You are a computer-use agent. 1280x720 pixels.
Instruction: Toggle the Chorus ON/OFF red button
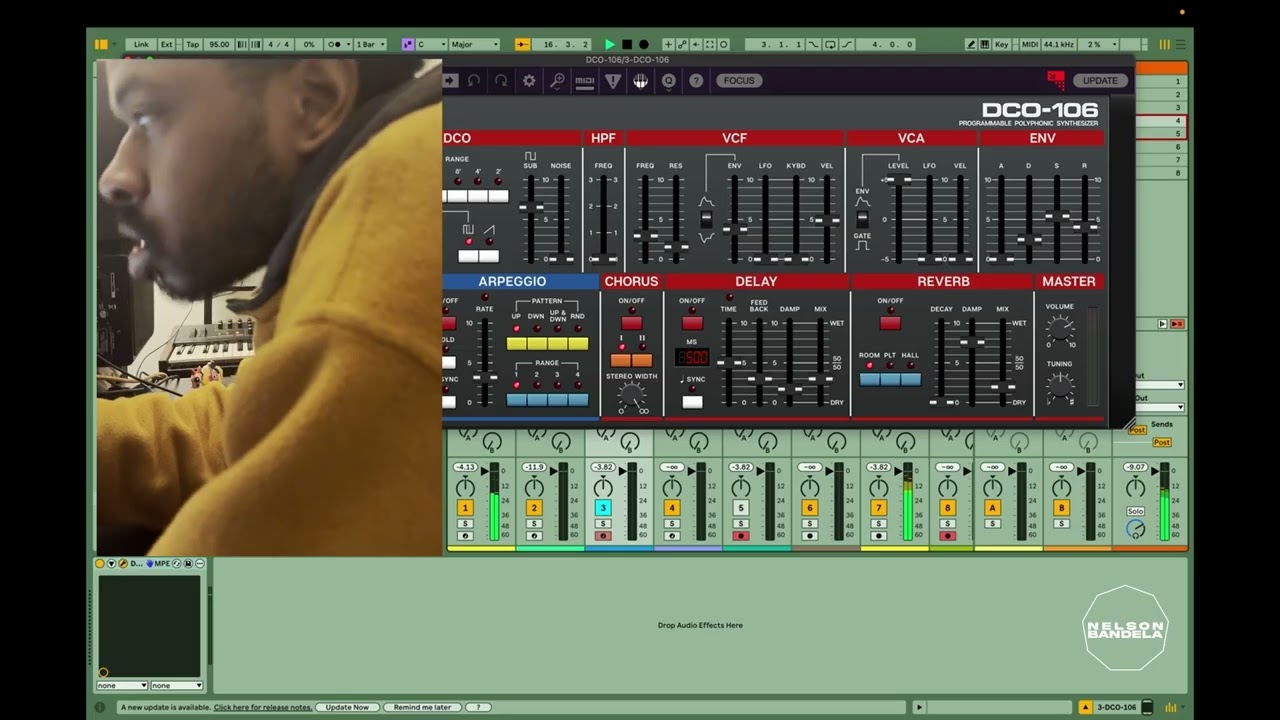pyautogui.click(x=631, y=322)
